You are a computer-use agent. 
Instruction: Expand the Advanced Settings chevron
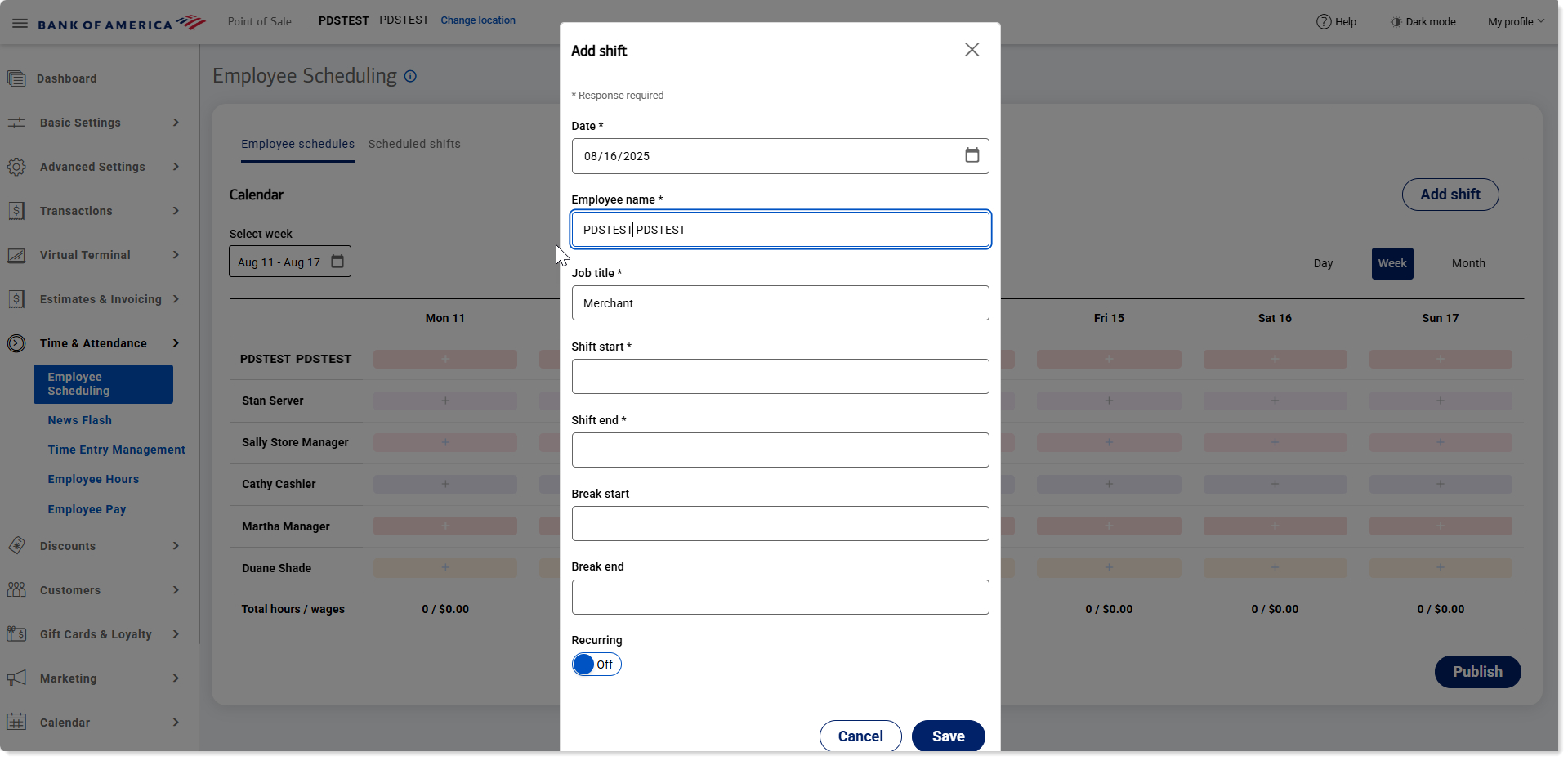click(x=176, y=167)
